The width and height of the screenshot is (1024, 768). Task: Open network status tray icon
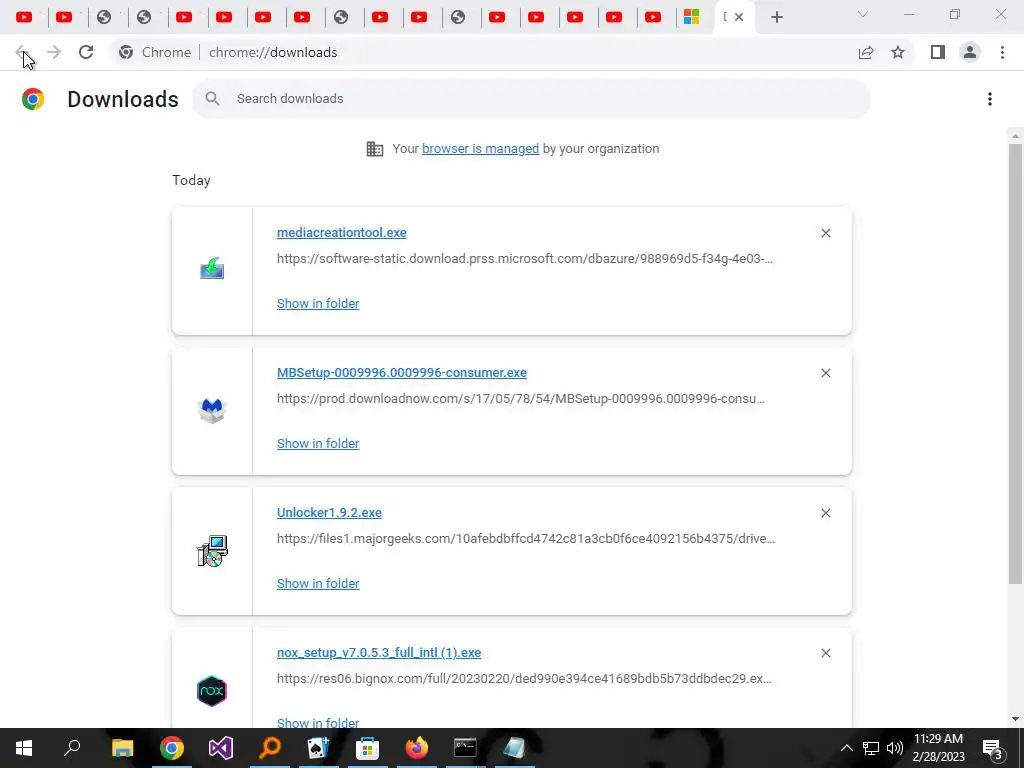point(871,748)
